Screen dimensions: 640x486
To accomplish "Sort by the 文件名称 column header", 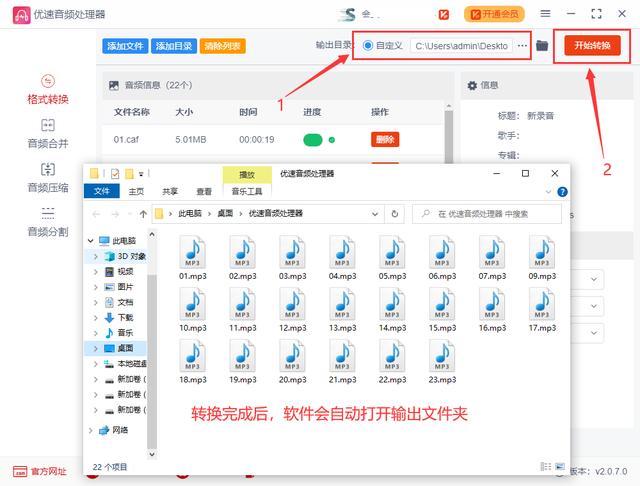I will click(x=131, y=112).
